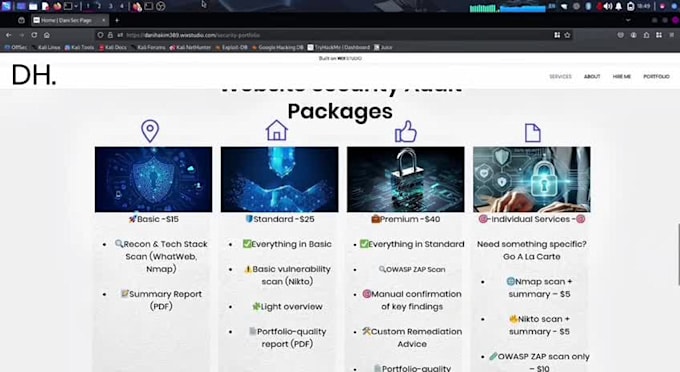Open the Kali applications menu icon
This screenshot has height=372, width=680.
pyautogui.click(x=6, y=6)
